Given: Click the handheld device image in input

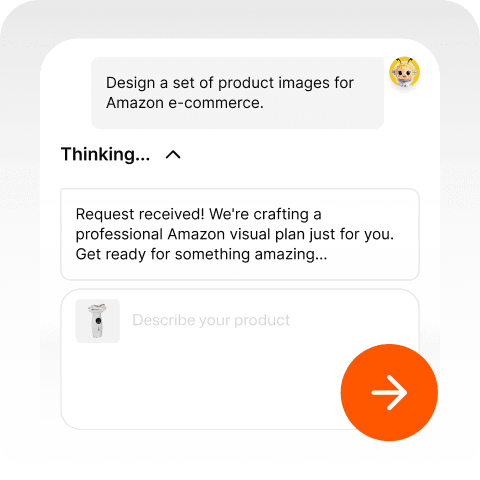Looking at the screenshot, I should coord(97,321).
